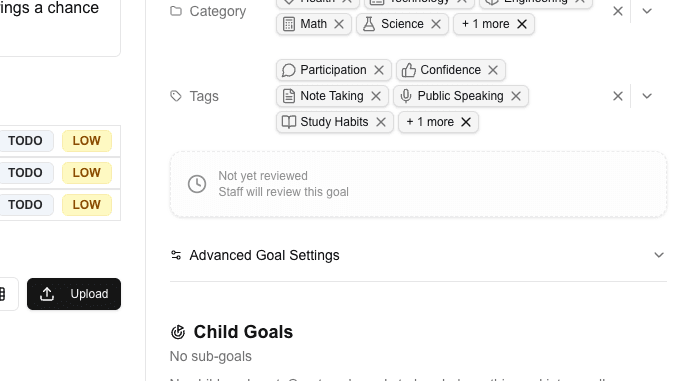Open the Tags dropdown chevron
The width and height of the screenshot is (684, 381).
647,96
